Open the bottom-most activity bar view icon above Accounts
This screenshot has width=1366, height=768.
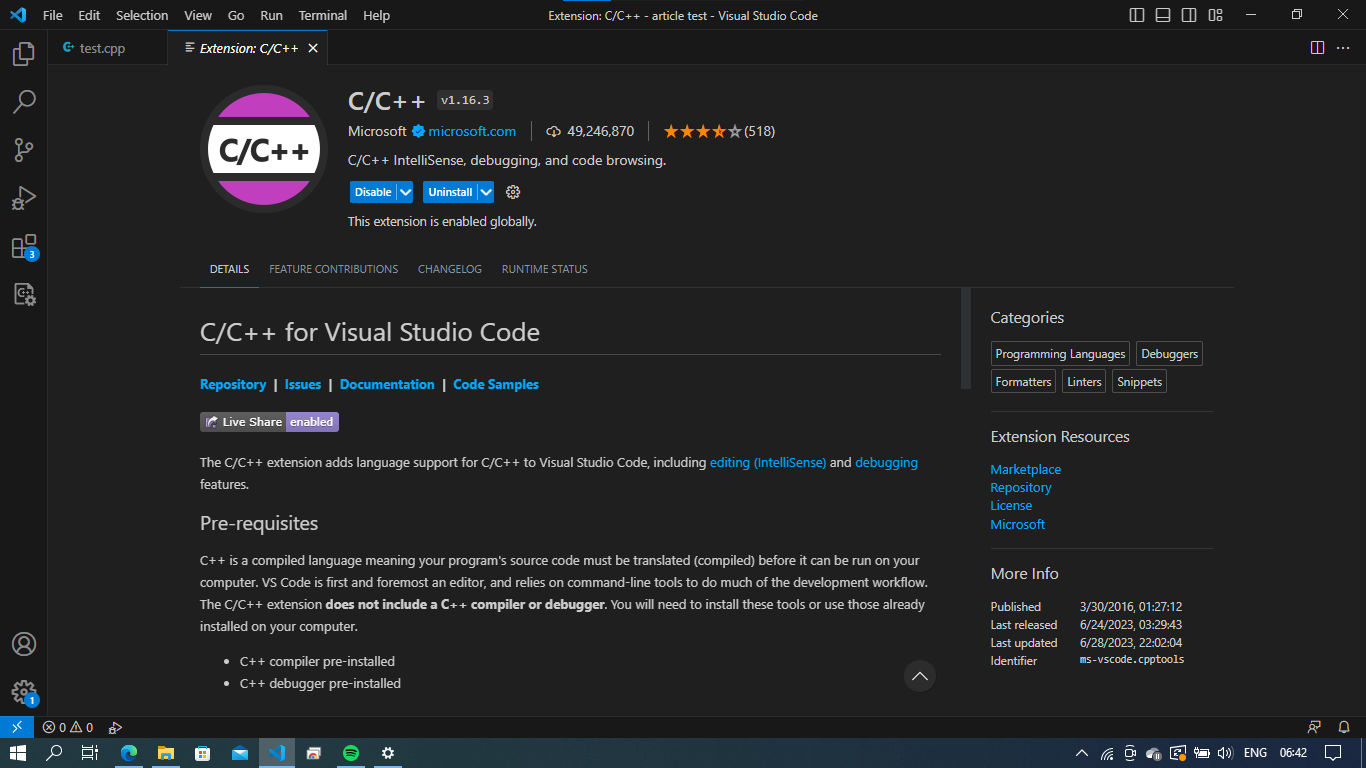(24, 294)
